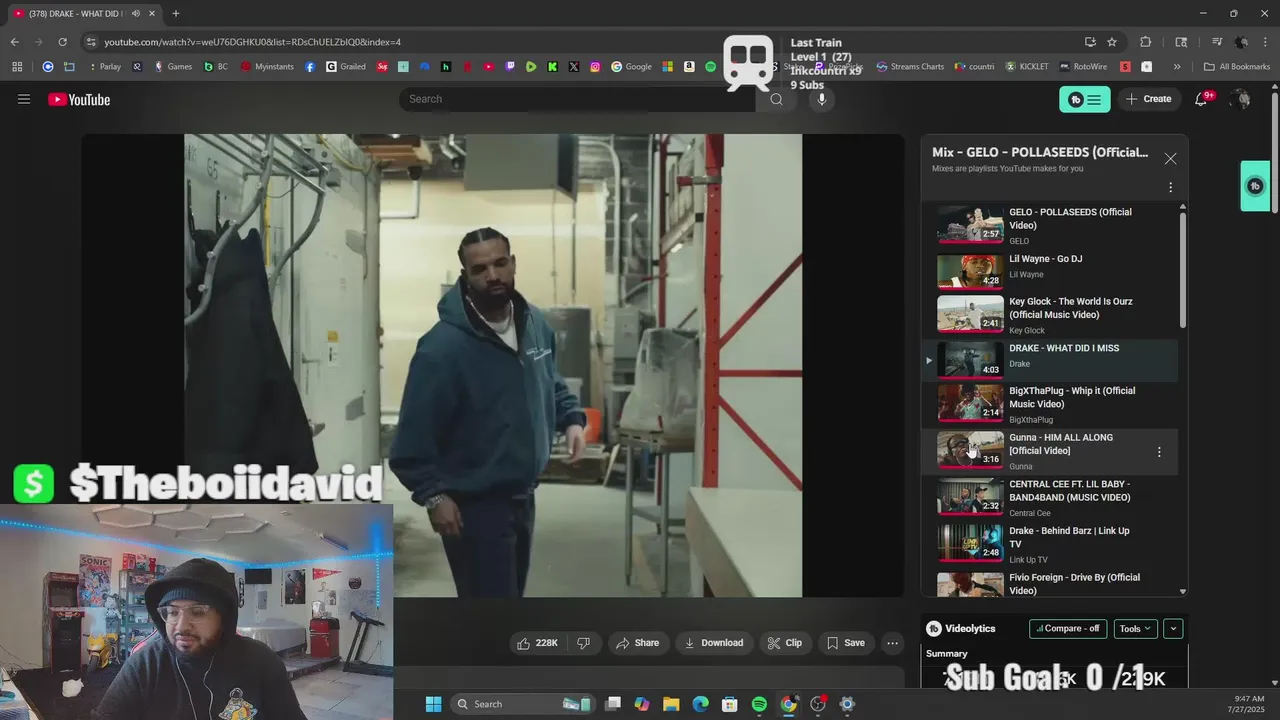This screenshot has width=1280, height=720.
Task: Open the Streams Charts bookmark
Action: click(x=910, y=67)
